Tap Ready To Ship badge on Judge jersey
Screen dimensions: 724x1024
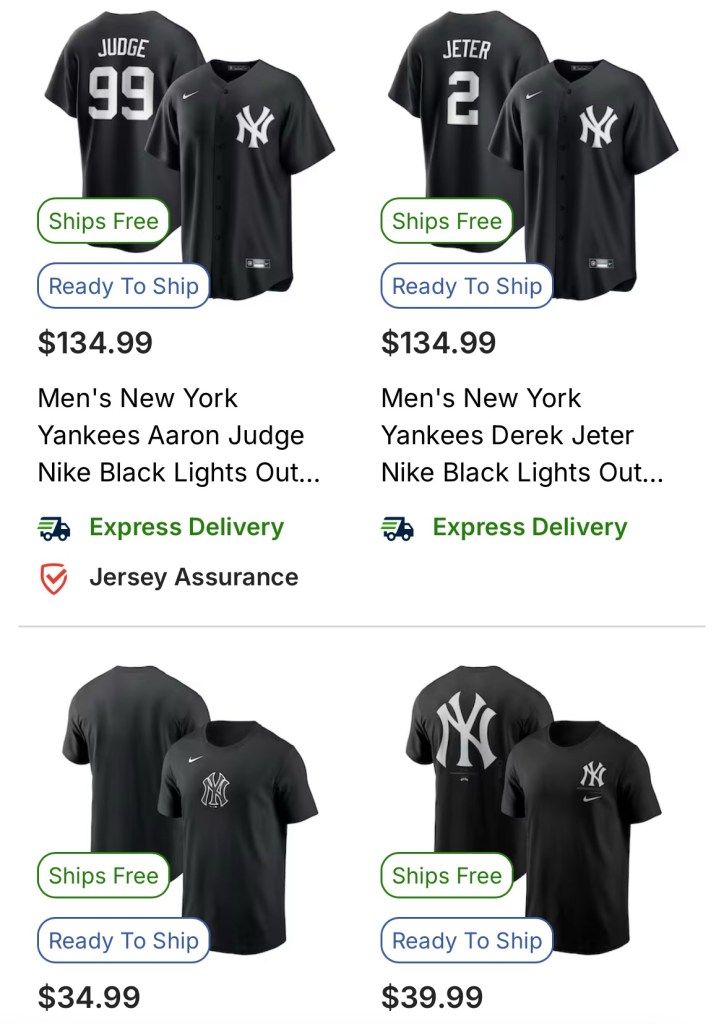(123, 286)
